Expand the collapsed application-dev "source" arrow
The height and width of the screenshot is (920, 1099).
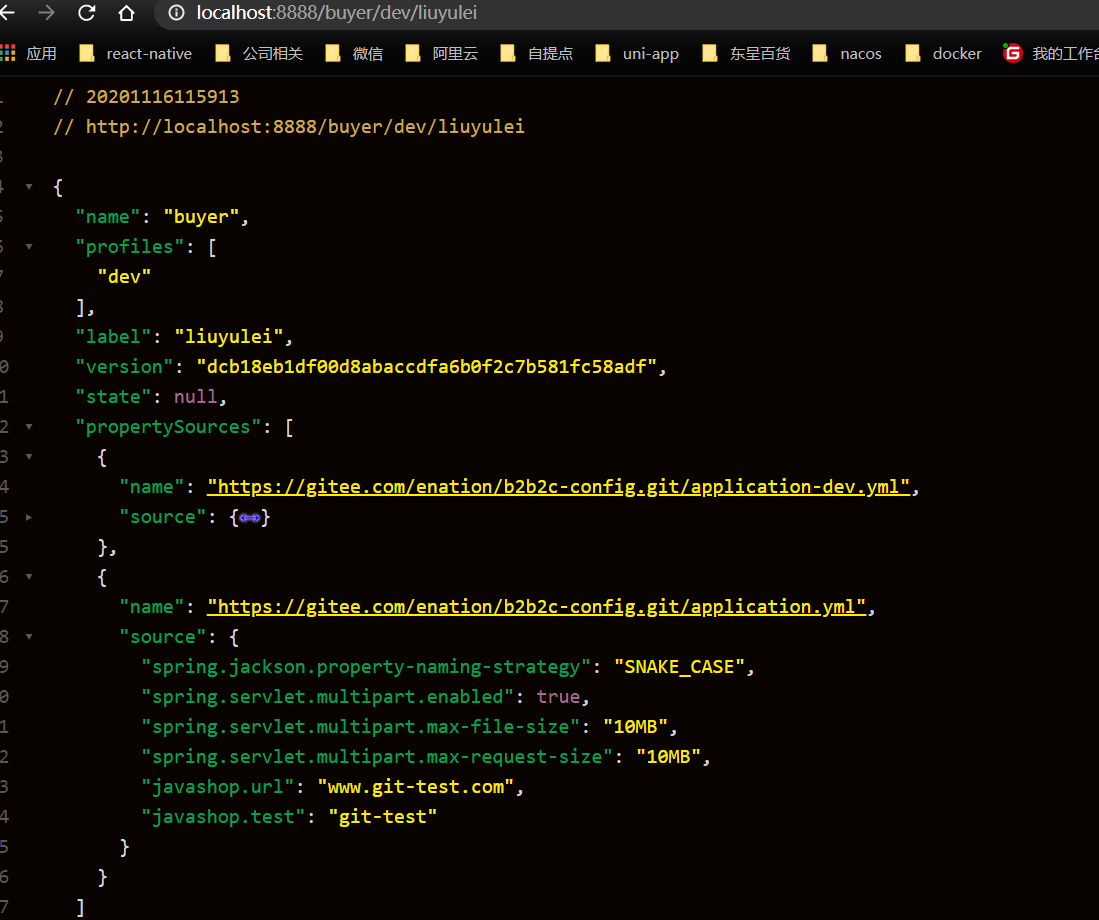pyautogui.click(x=29, y=517)
